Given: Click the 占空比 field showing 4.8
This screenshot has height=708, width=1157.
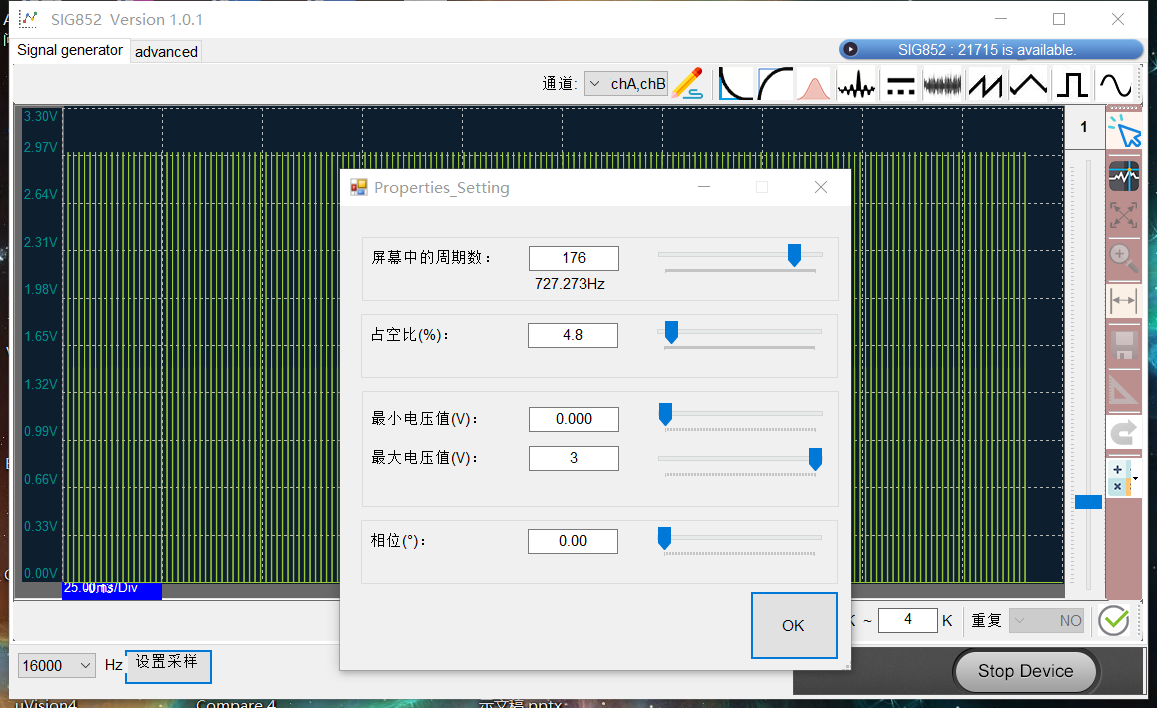Looking at the screenshot, I should [x=573, y=336].
